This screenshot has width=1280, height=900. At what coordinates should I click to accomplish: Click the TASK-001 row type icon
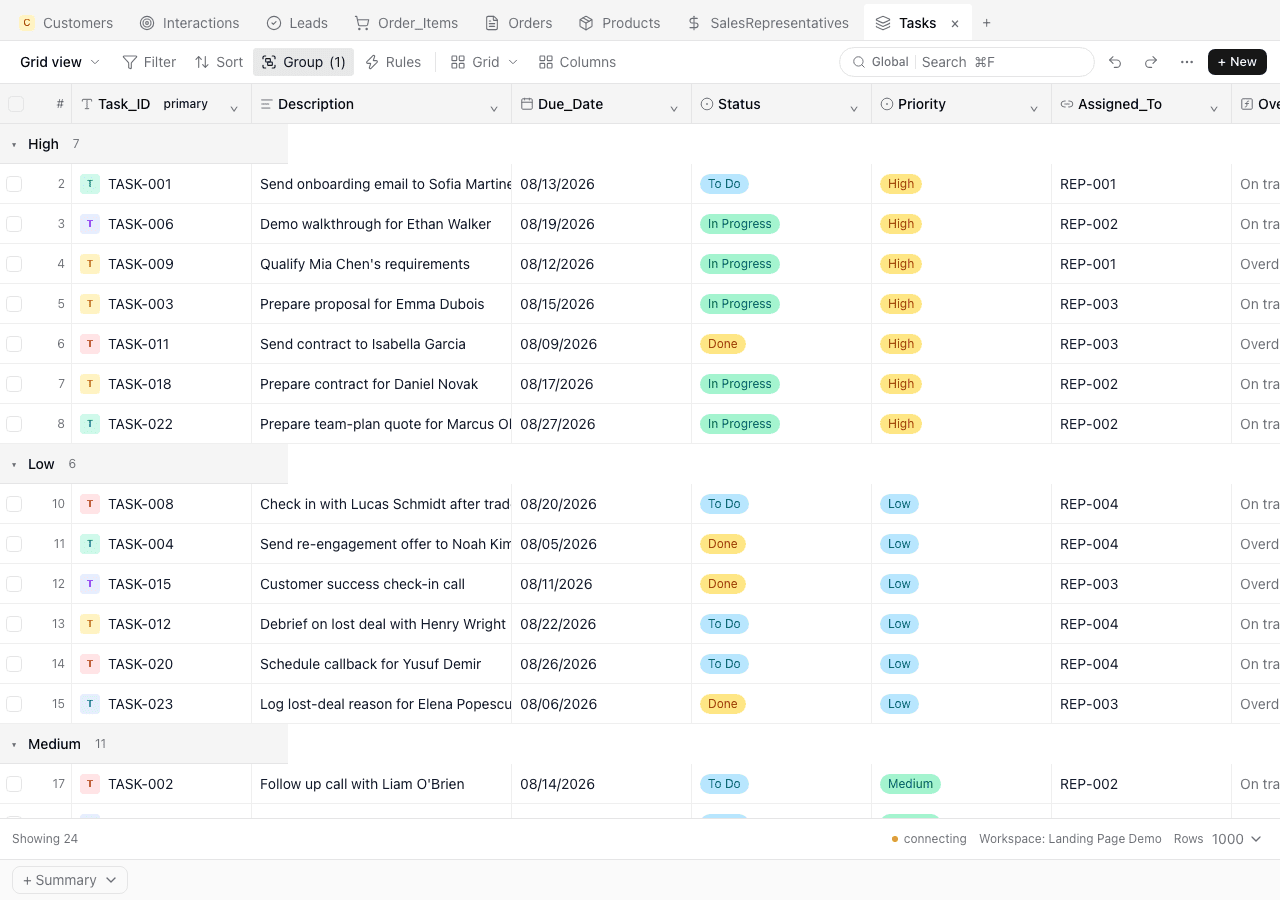[x=90, y=184]
